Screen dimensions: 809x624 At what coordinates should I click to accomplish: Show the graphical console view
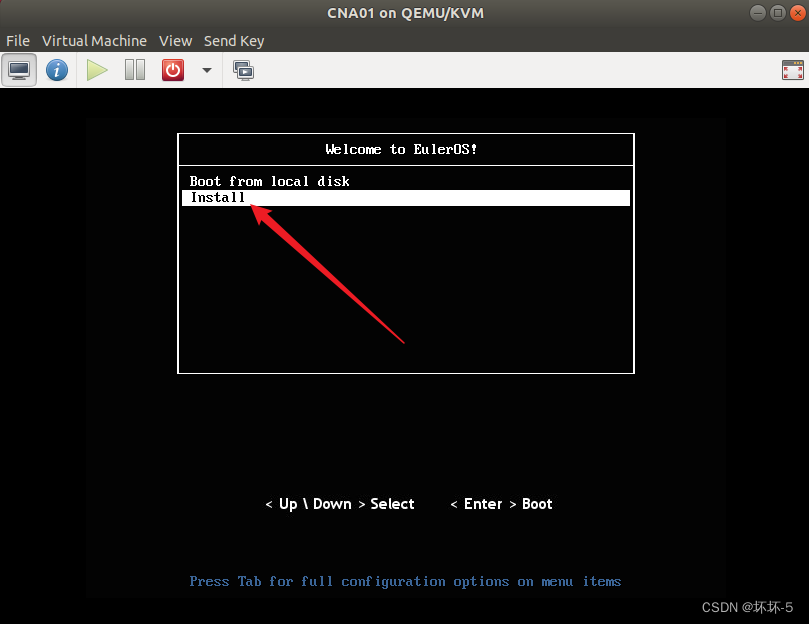[x=19, y=70]
